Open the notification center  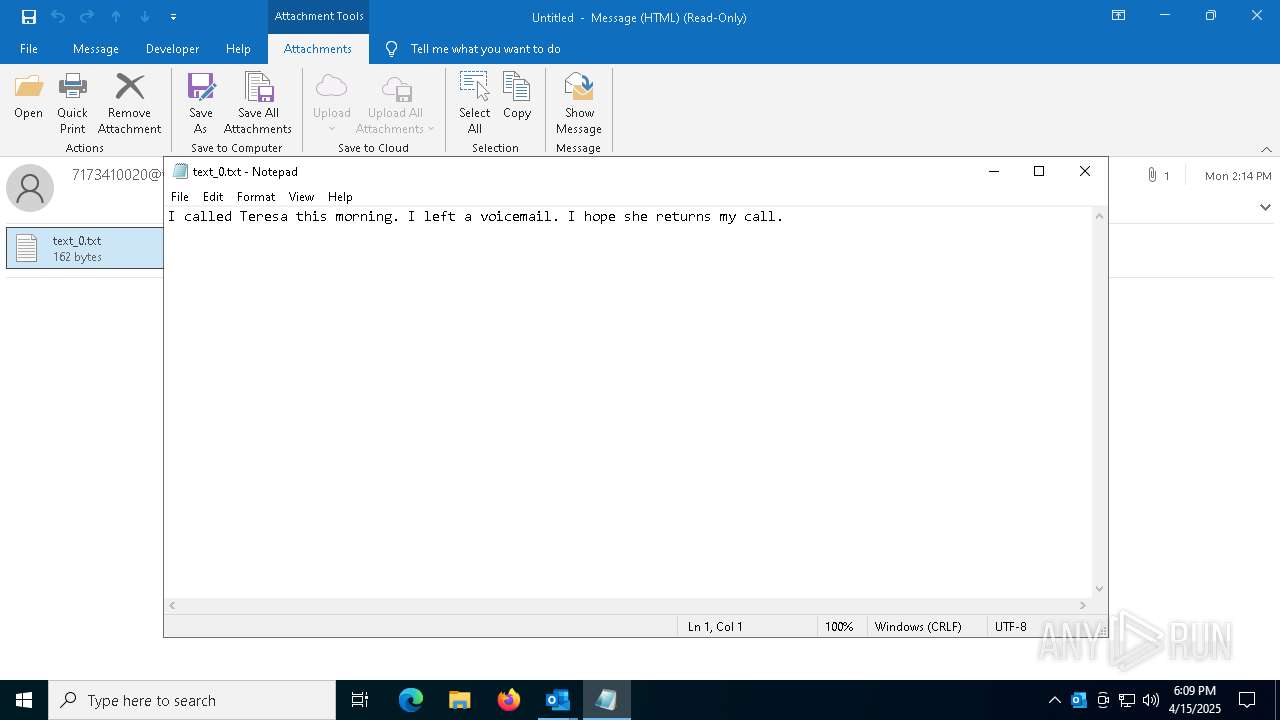pyautogui.click(x=1247, y=700)
